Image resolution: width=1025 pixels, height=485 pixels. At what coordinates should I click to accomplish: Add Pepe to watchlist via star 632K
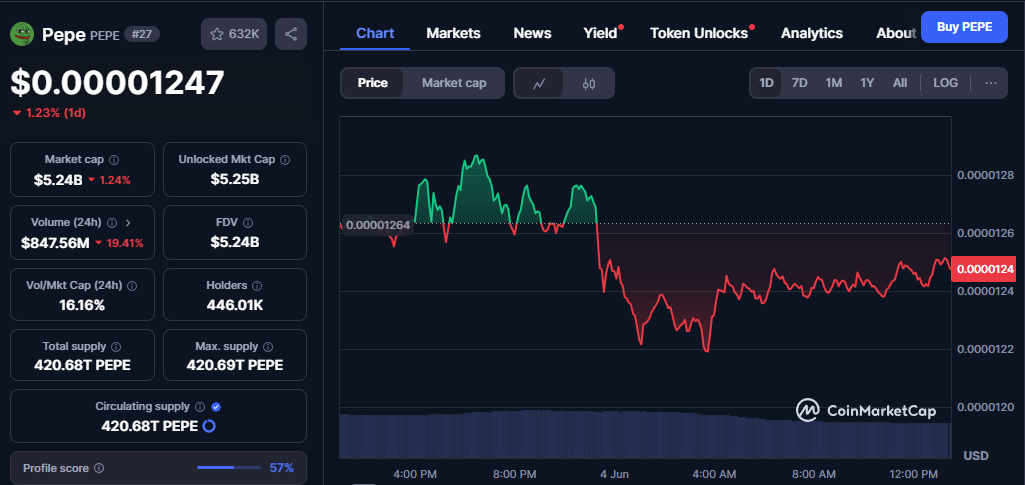pyautogui.click(x=234, y=34)
